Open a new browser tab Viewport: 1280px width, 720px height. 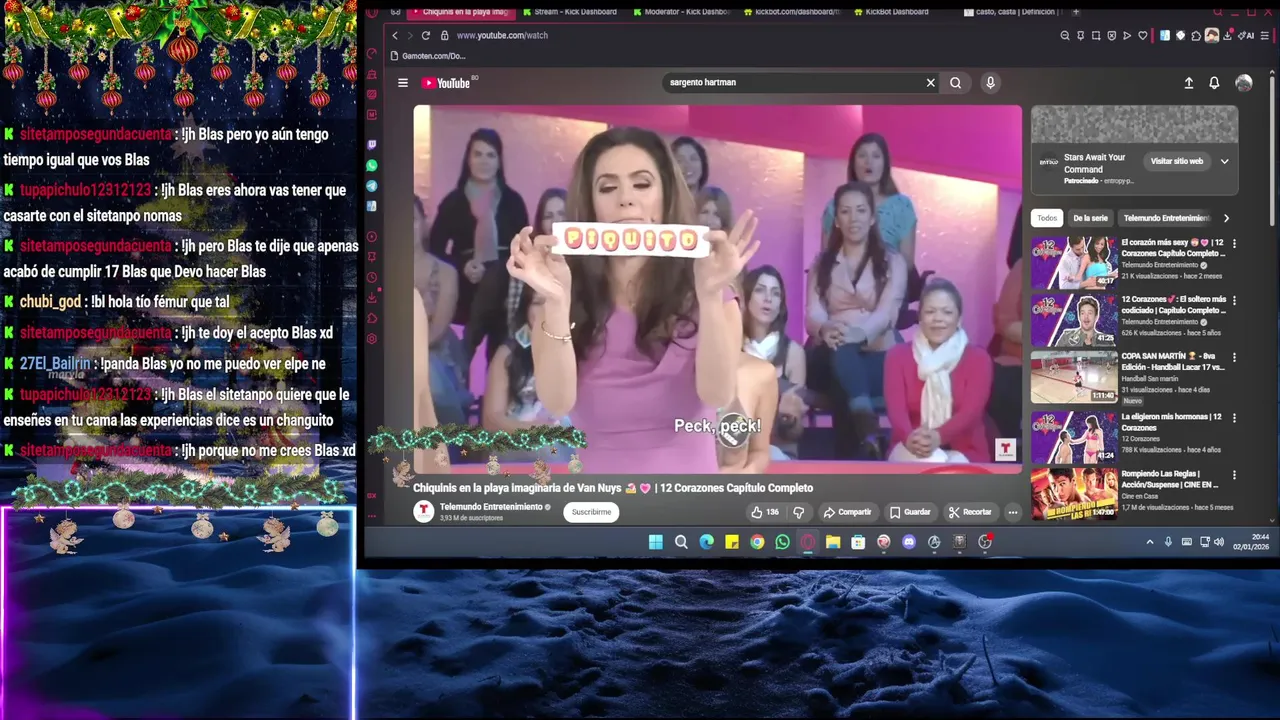tap(1076, 12)
